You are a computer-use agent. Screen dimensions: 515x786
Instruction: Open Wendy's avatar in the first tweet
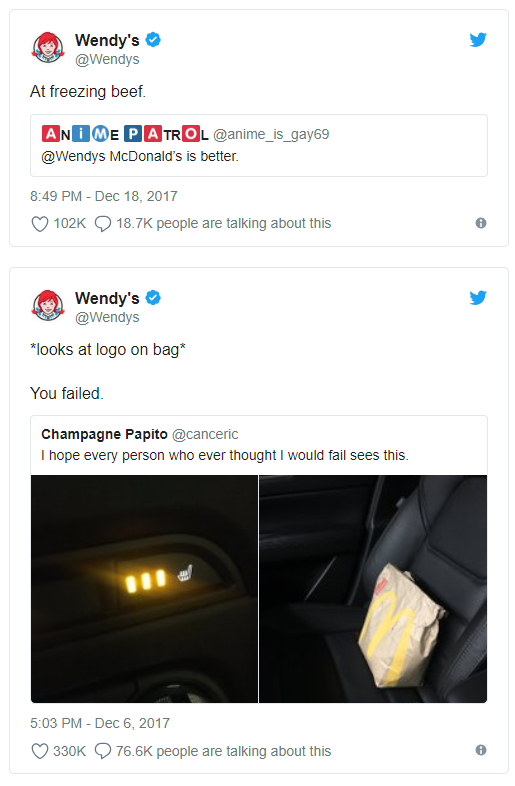tap(48, 48)
